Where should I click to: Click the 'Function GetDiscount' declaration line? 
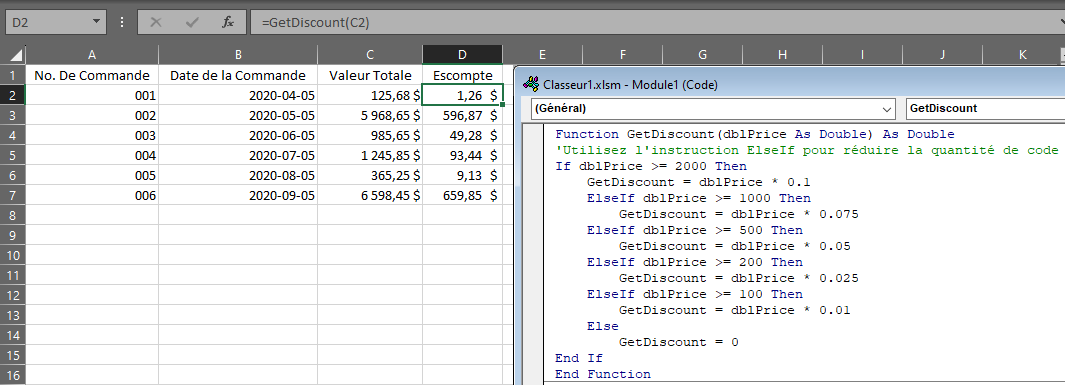coord(754,134)
